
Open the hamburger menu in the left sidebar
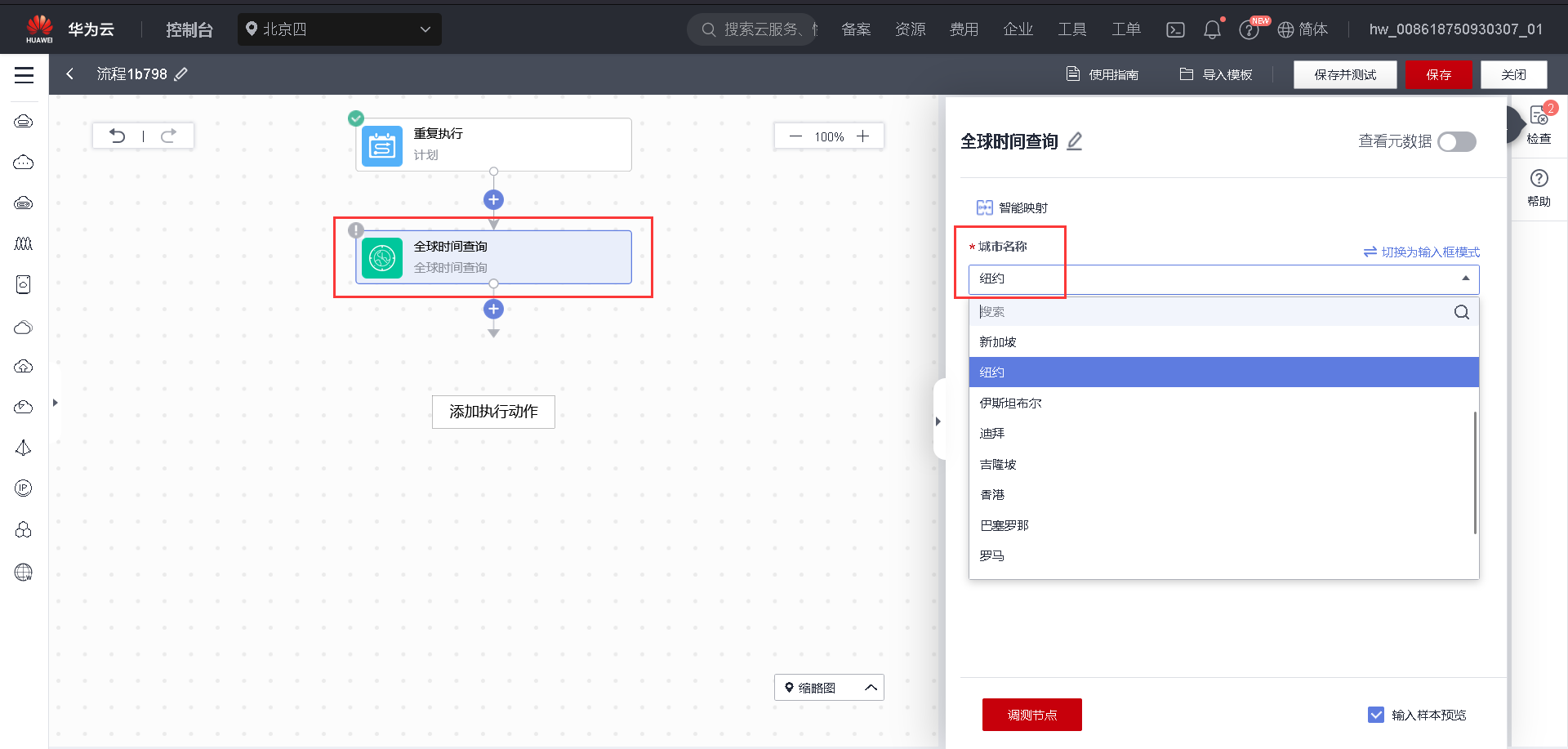pyautogui.click(x=23, y=74)
